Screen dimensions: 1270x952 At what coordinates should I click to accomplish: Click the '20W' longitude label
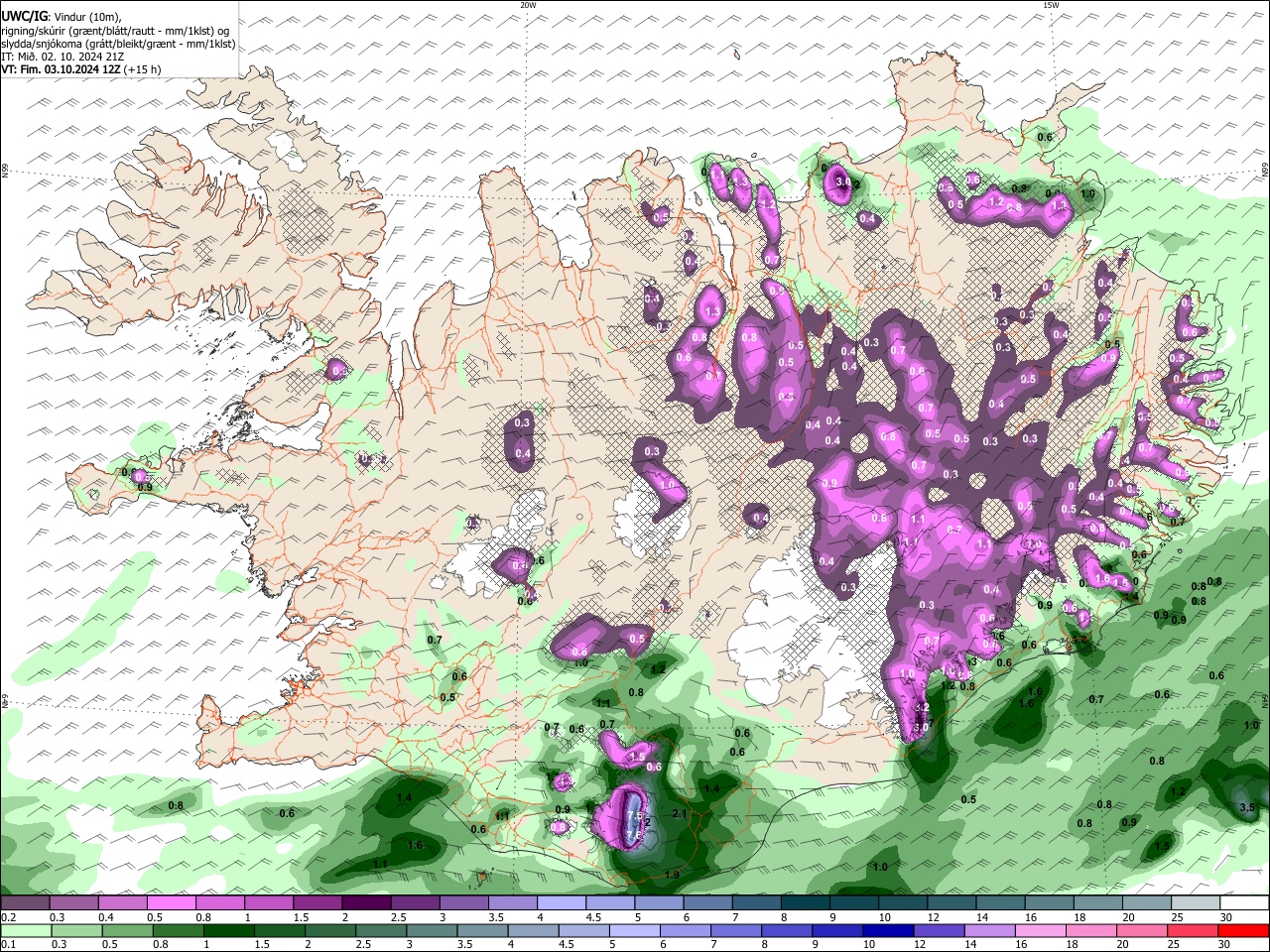[528, 5]
